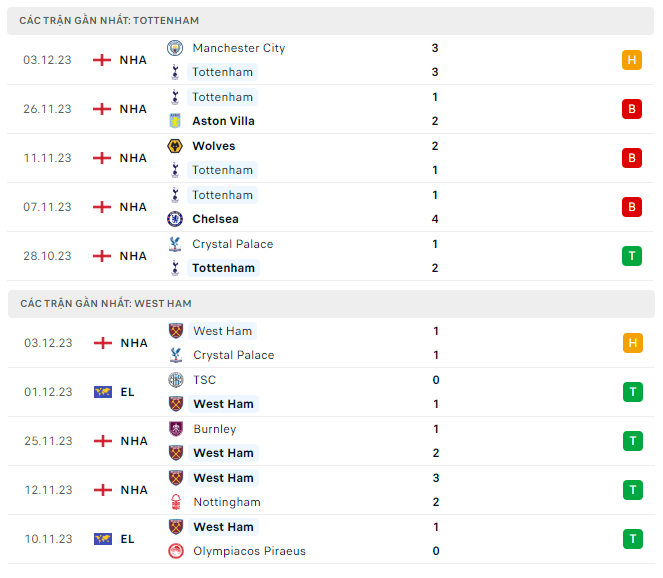
Task: Click the TSC club crest
Action: tap(176, 380)
